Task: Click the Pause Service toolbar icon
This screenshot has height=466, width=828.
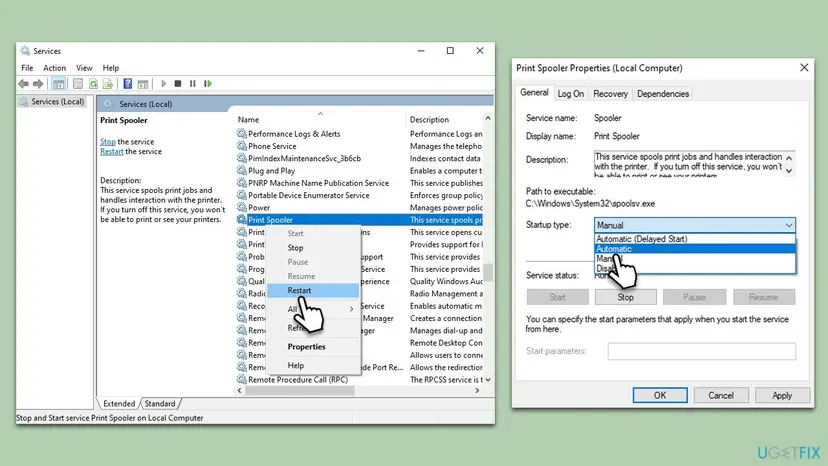Action: [193, 83]
